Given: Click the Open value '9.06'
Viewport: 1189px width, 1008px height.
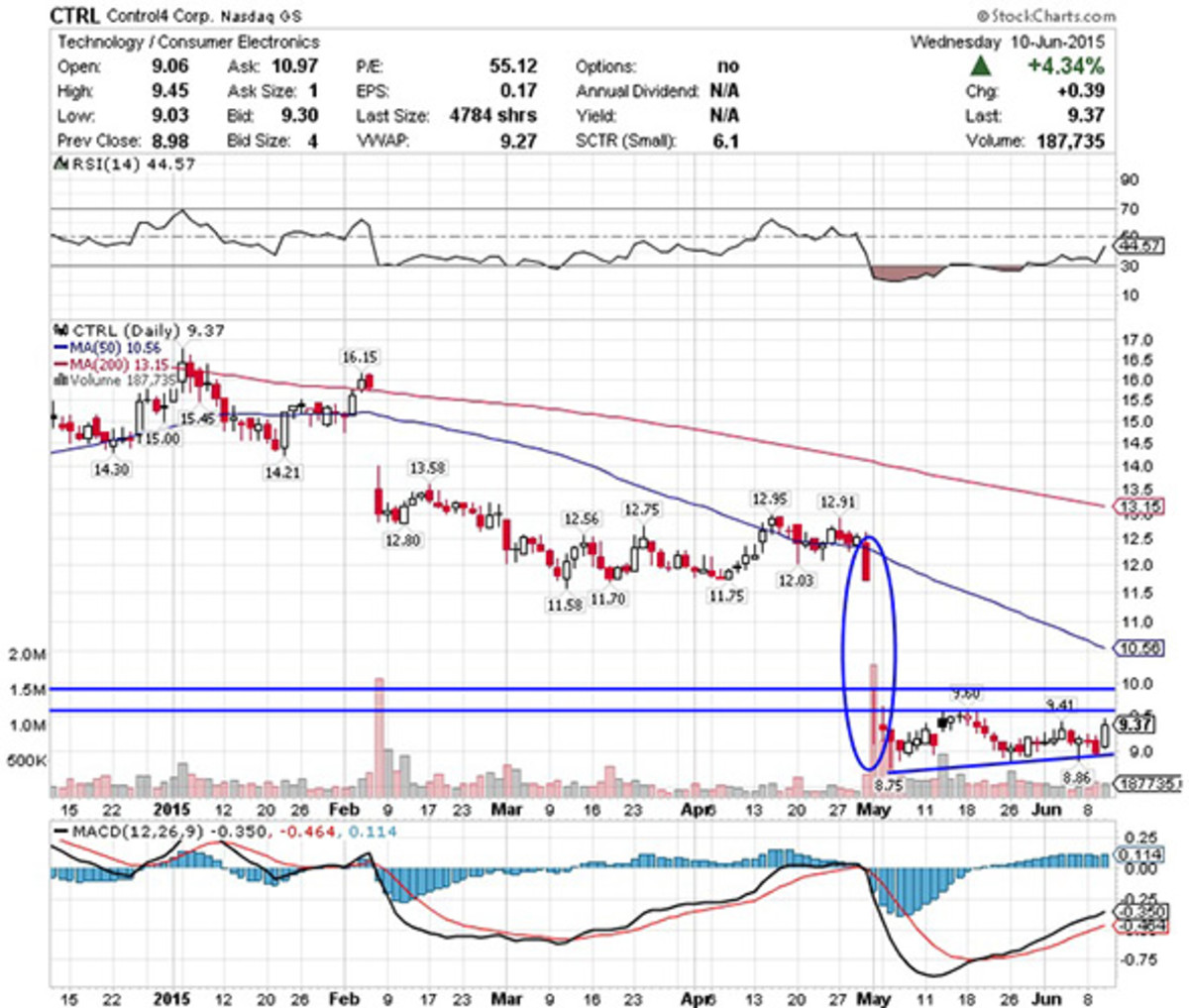Looking at the screenshot, I should pos(170,66).
